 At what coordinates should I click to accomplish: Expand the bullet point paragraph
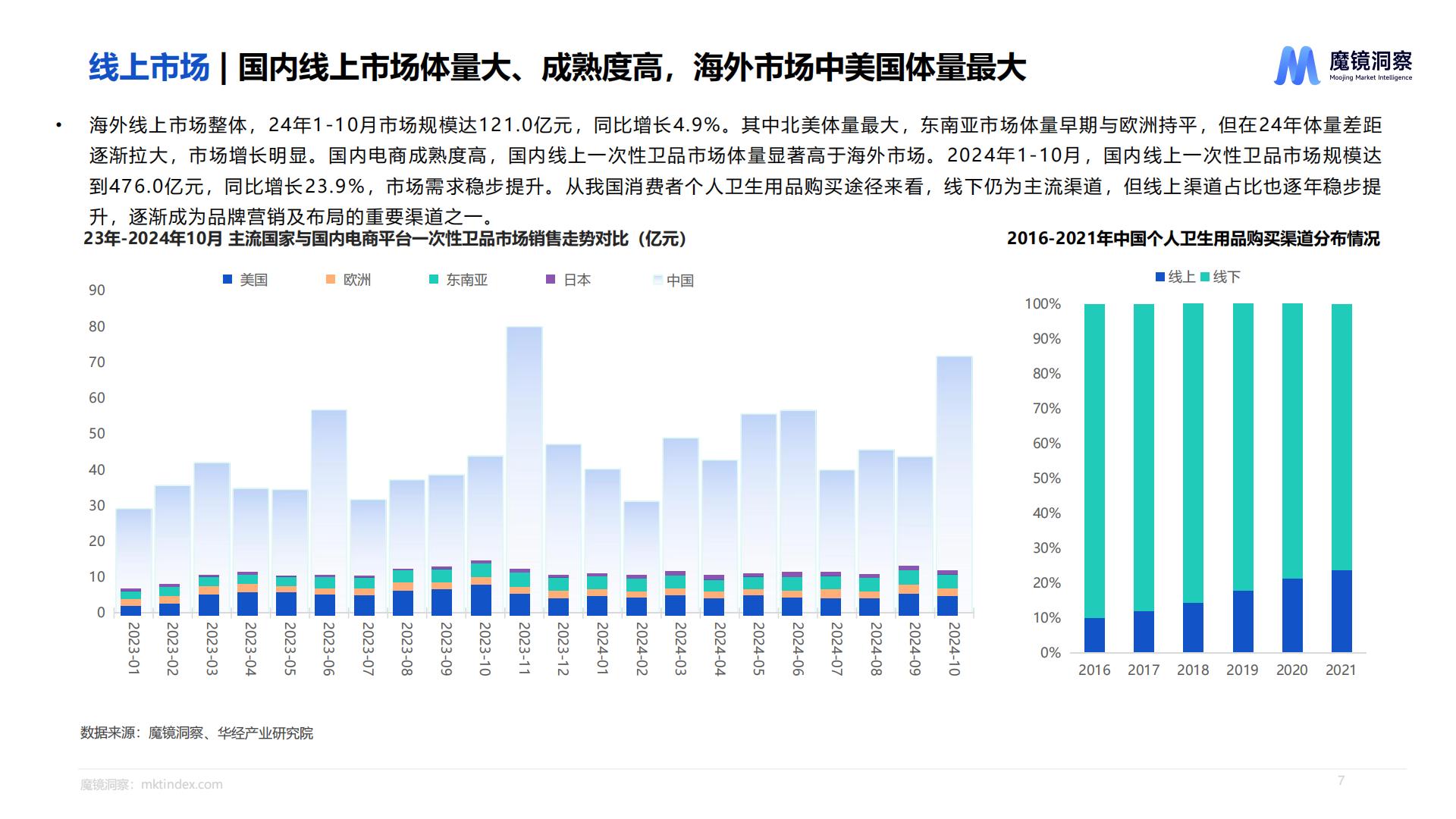point(728,163)
